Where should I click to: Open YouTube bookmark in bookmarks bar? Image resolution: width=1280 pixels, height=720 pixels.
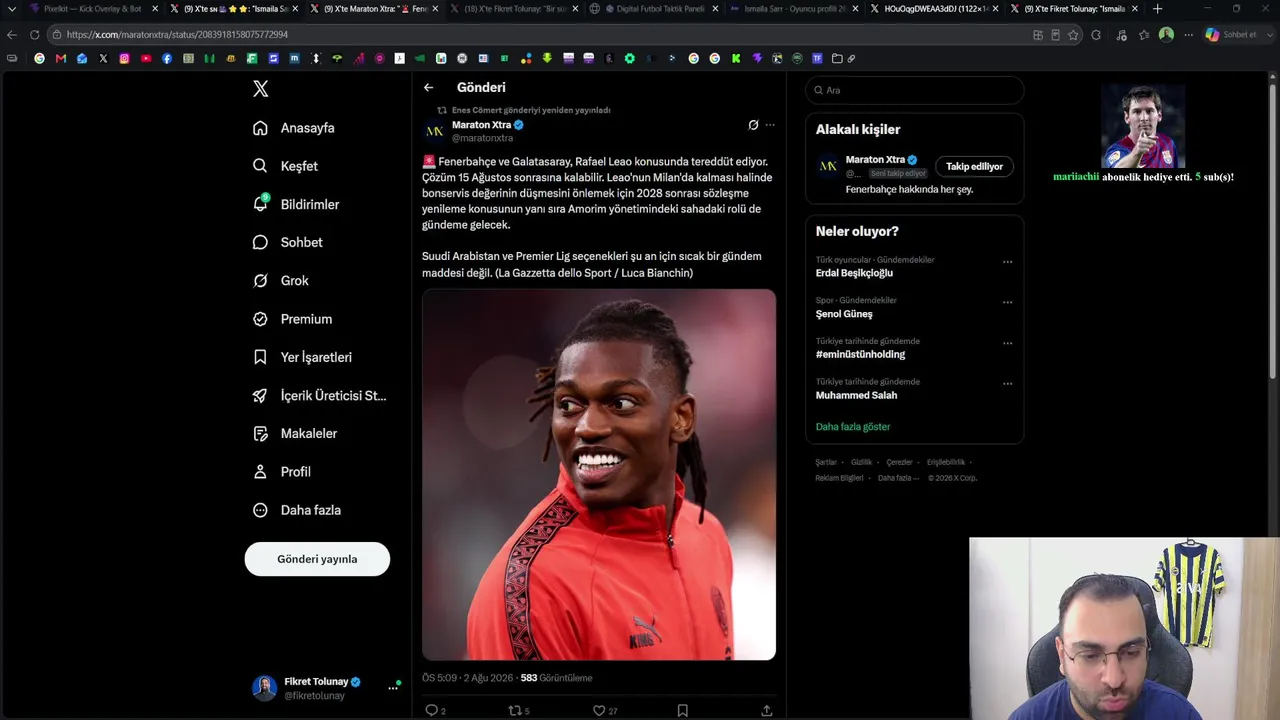[x=146, y=58]
